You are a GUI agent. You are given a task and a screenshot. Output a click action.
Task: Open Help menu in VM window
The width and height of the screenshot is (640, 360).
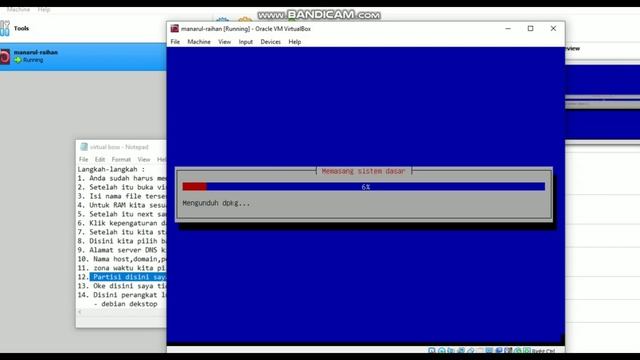294,42
